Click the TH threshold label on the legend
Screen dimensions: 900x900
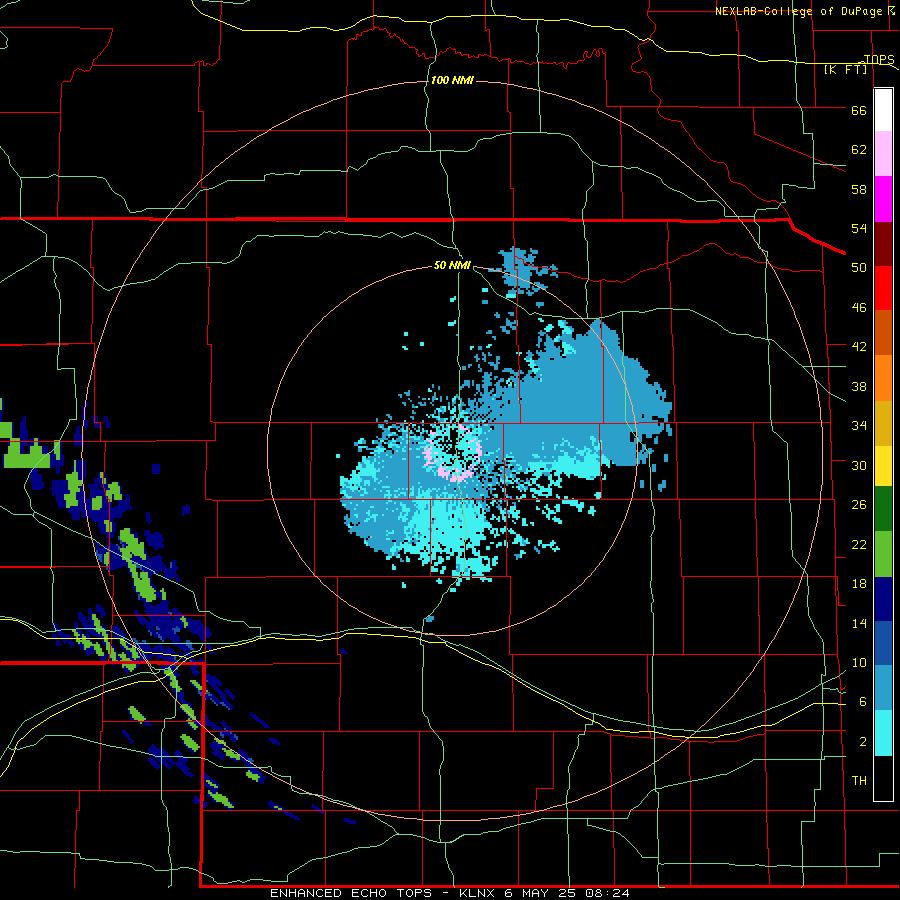coord(859,780)
